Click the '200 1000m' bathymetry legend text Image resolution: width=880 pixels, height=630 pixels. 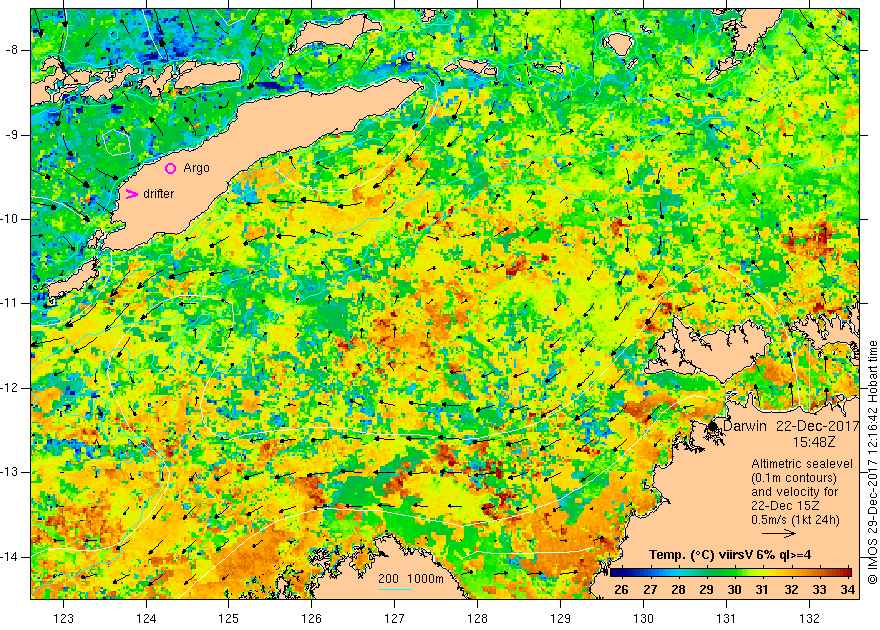coord(411,579)
